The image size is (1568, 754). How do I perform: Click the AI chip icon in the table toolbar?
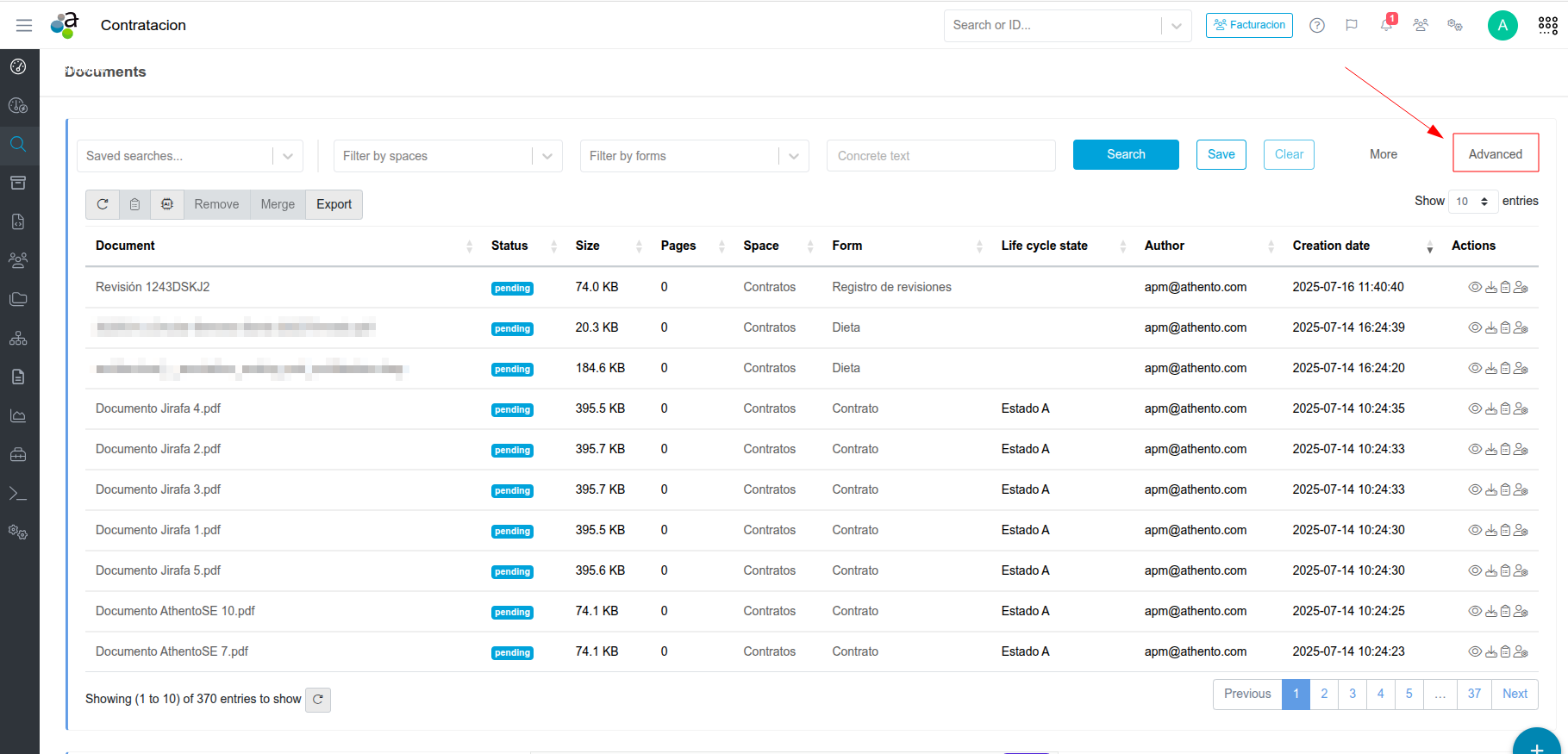pos(167,204)
